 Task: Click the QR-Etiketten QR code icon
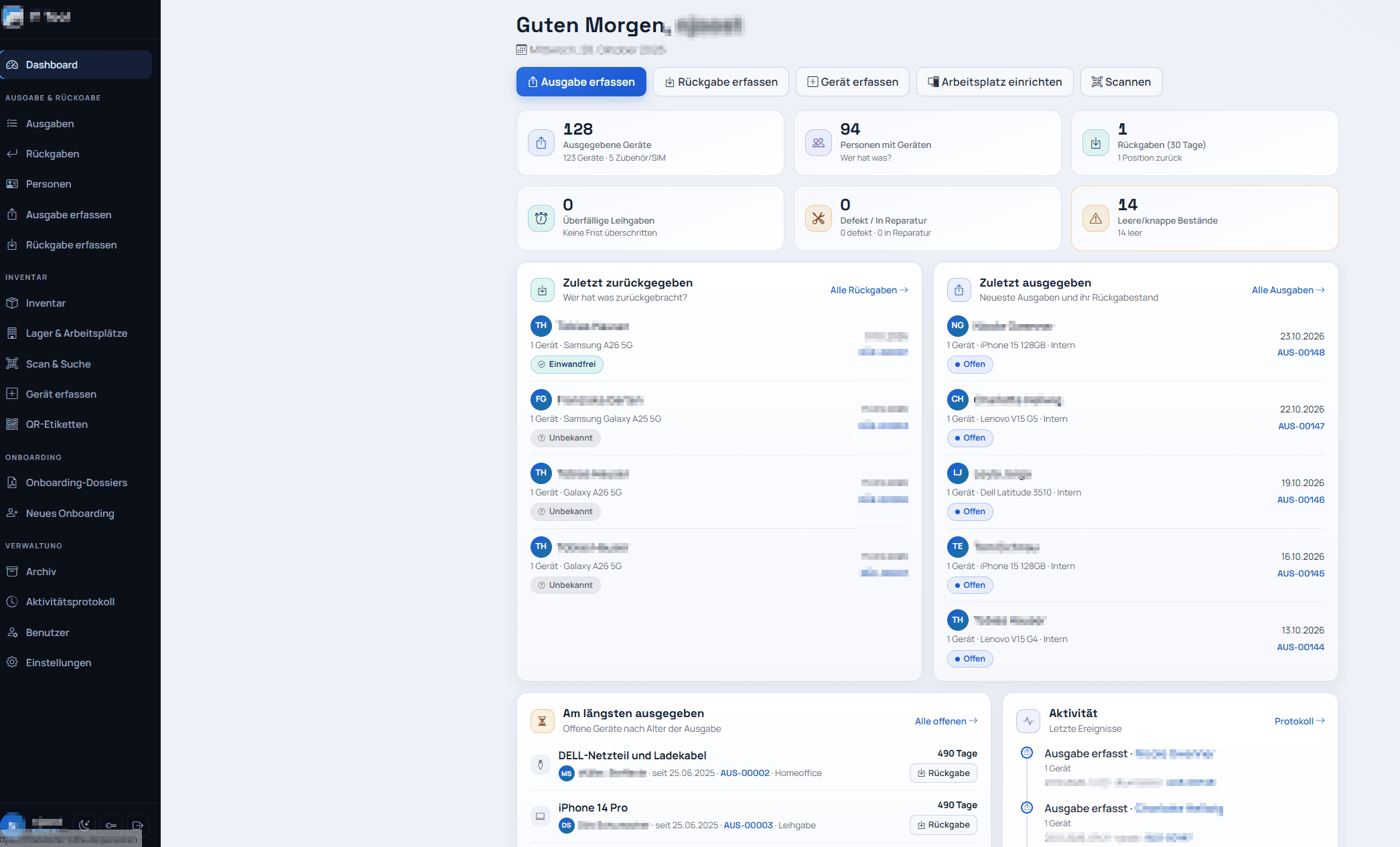point(12,425)
